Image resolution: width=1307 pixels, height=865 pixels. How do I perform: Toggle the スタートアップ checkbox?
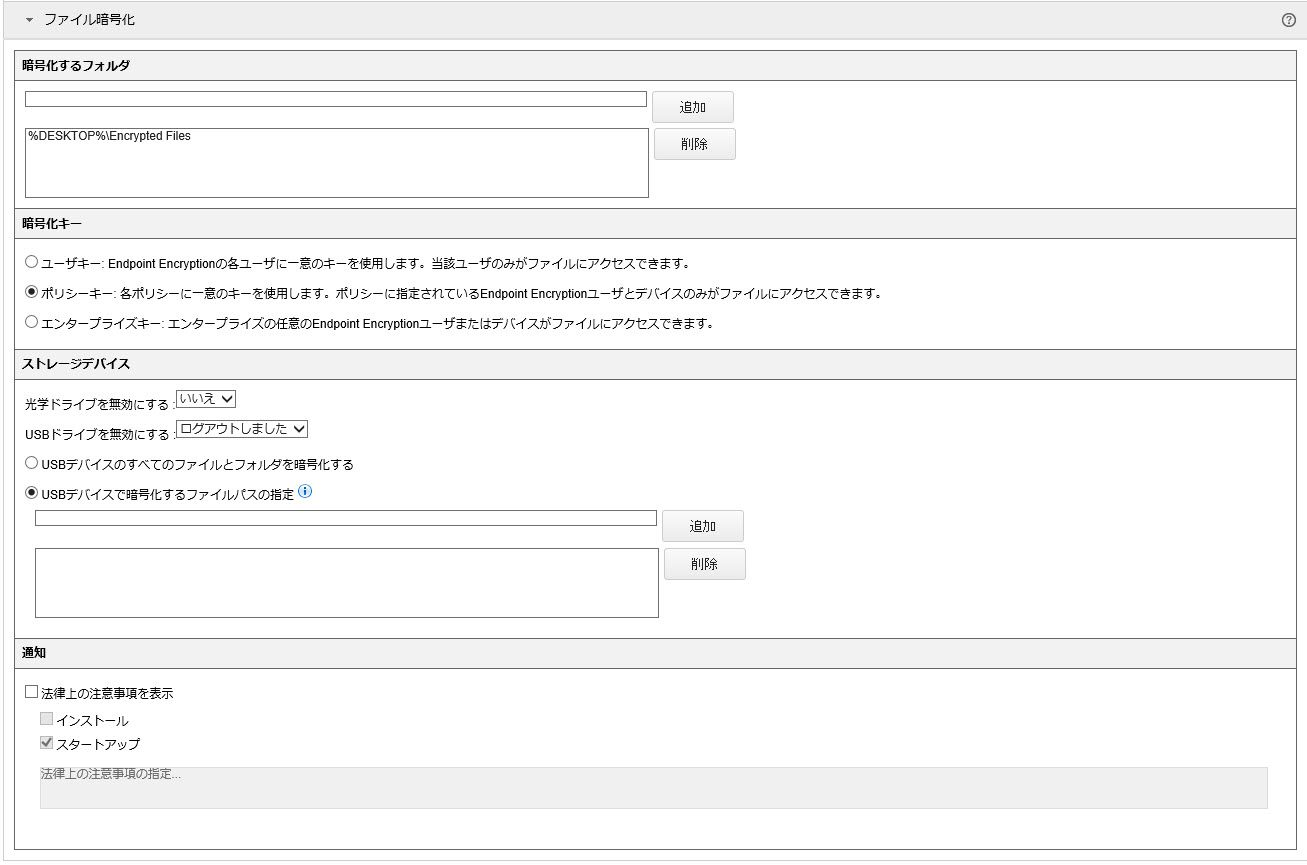[x=47, y=743]
